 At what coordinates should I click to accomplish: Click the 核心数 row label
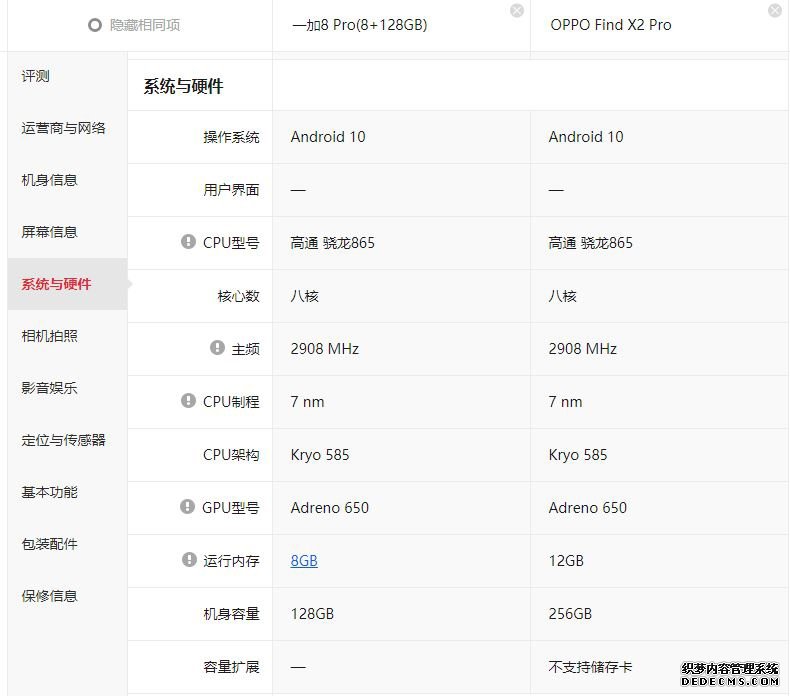click(238, 296)
